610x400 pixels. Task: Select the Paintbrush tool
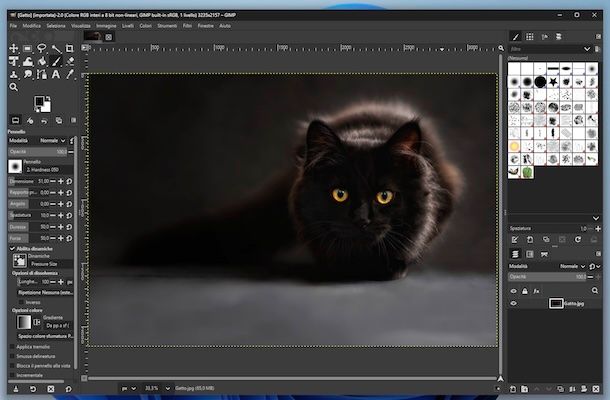[56, 61]
